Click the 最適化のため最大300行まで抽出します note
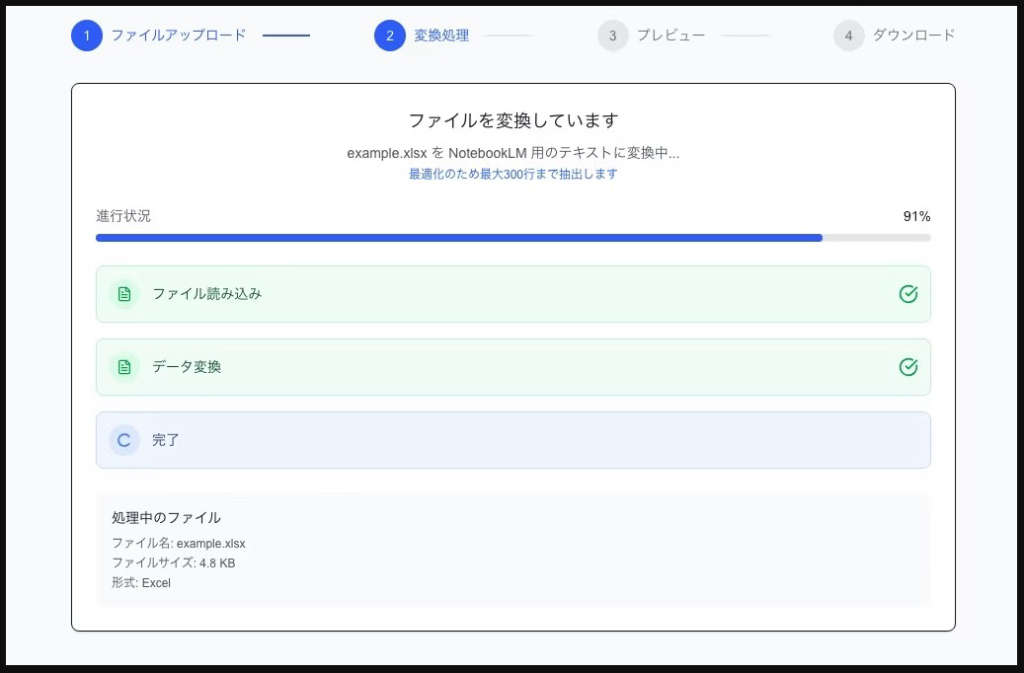This screenshot has width=1024, height=673. [x=513, y=174]
